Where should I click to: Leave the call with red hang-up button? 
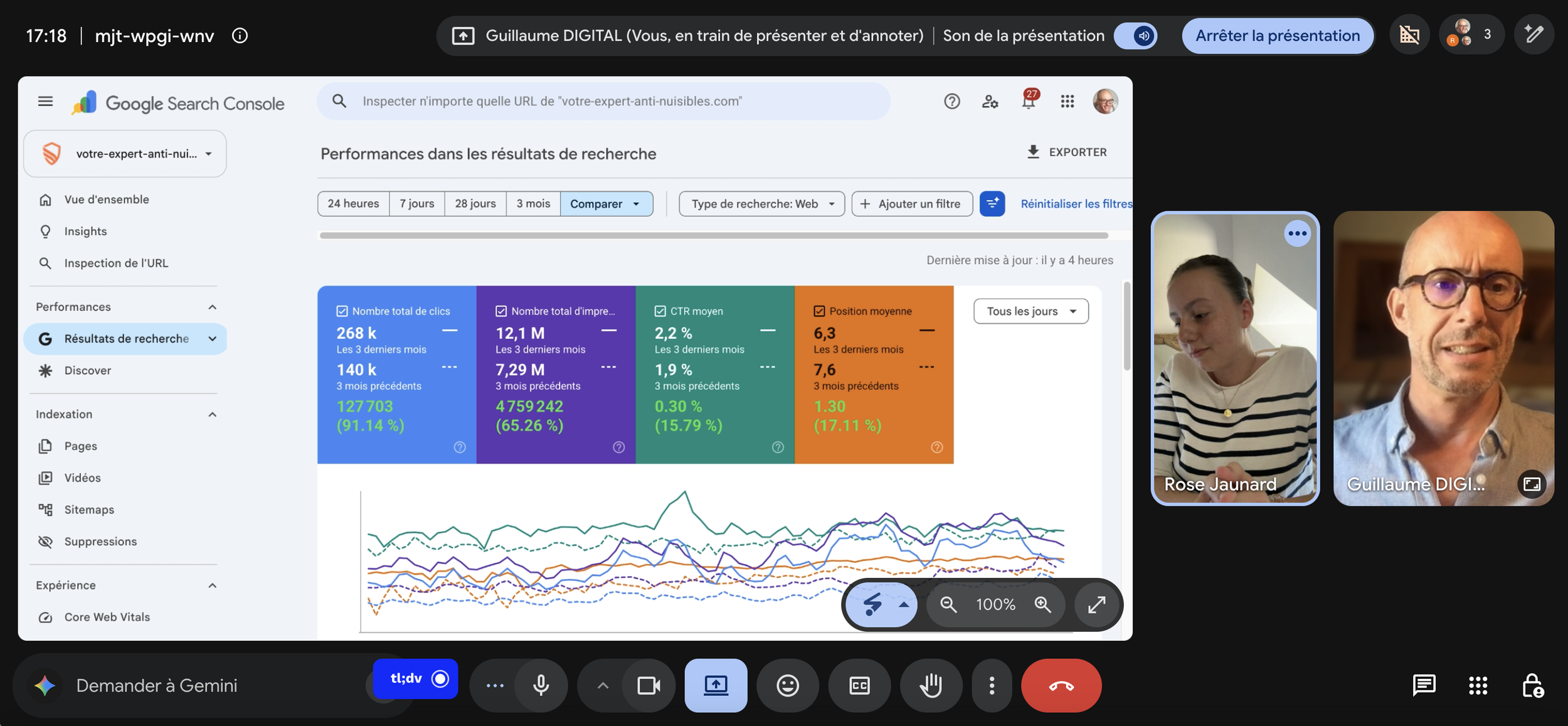point(1061,685)
